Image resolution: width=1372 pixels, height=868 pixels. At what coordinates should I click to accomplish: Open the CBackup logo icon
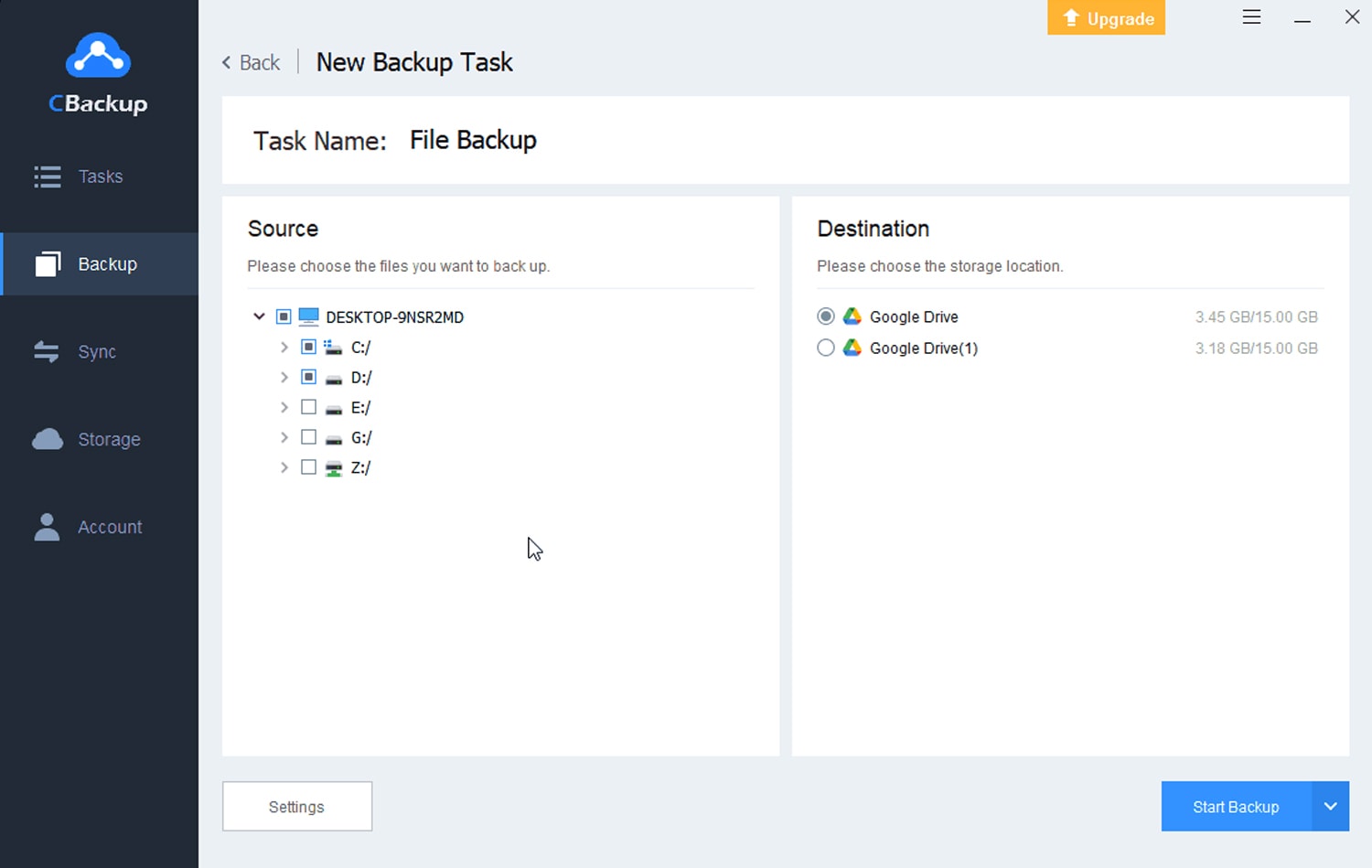point(98,55)
